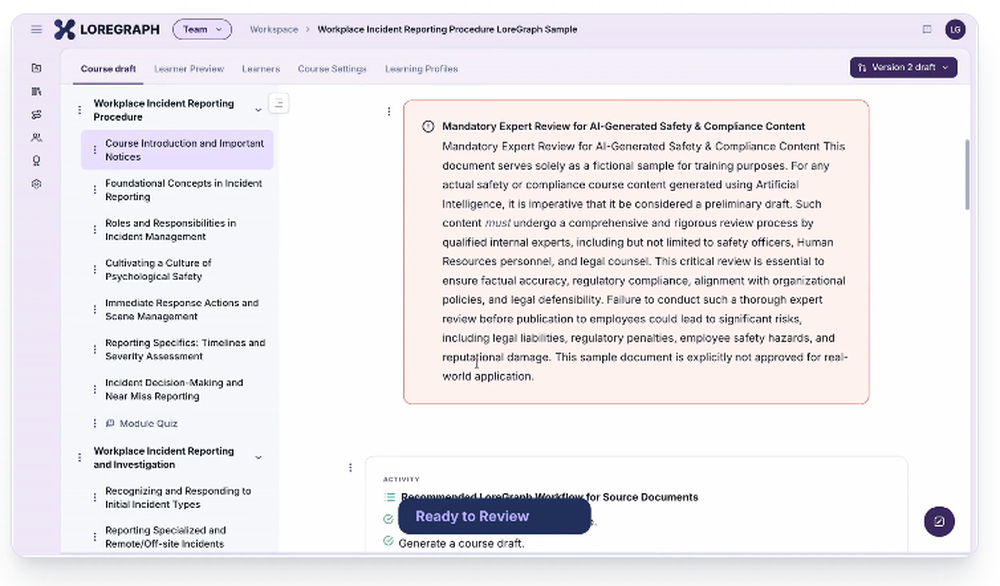Open options for Recognizing and Responding lesson

click(95, 497)
